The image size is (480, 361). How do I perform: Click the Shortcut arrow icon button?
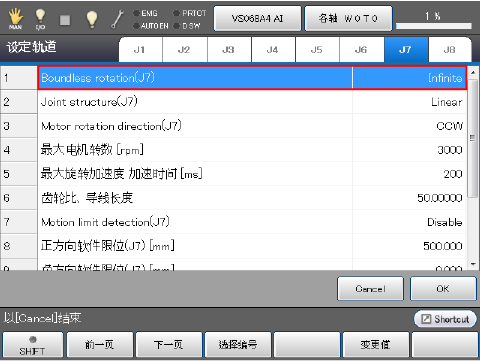point(445,319)
